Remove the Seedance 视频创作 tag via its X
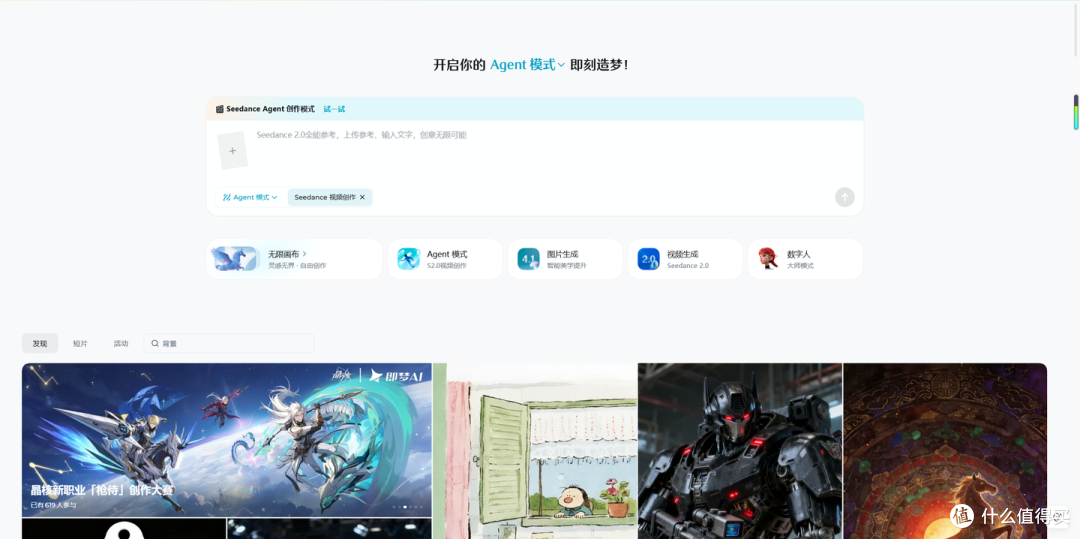This screenshot has height=539, width=1080. click(362, 198)
